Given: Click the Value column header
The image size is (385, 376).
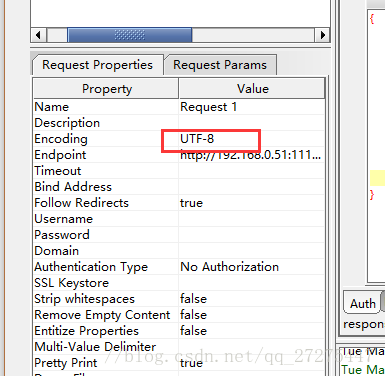Looking at the screenshot, I should [x=252, y=89].
